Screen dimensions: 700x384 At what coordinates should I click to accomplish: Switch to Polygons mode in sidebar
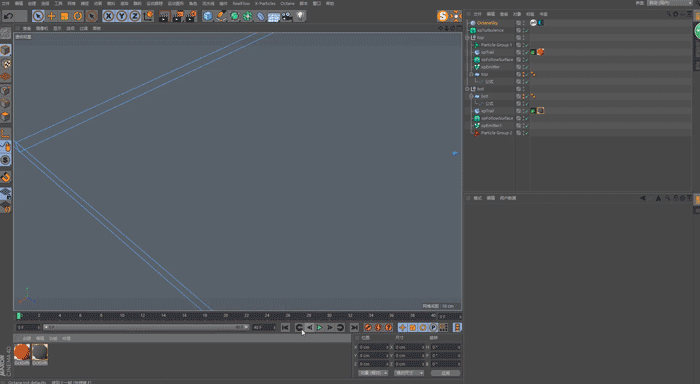pyautogui.click(x=5, y=117)
